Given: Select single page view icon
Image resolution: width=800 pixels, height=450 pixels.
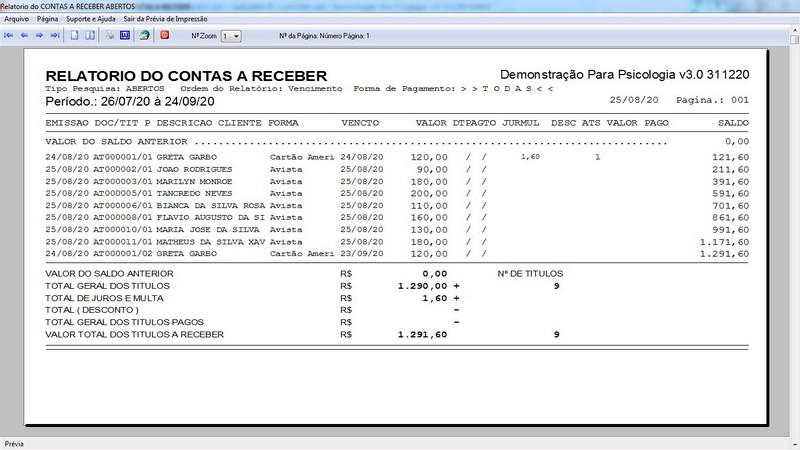Looking at the screenshot, I should [74, 36].
